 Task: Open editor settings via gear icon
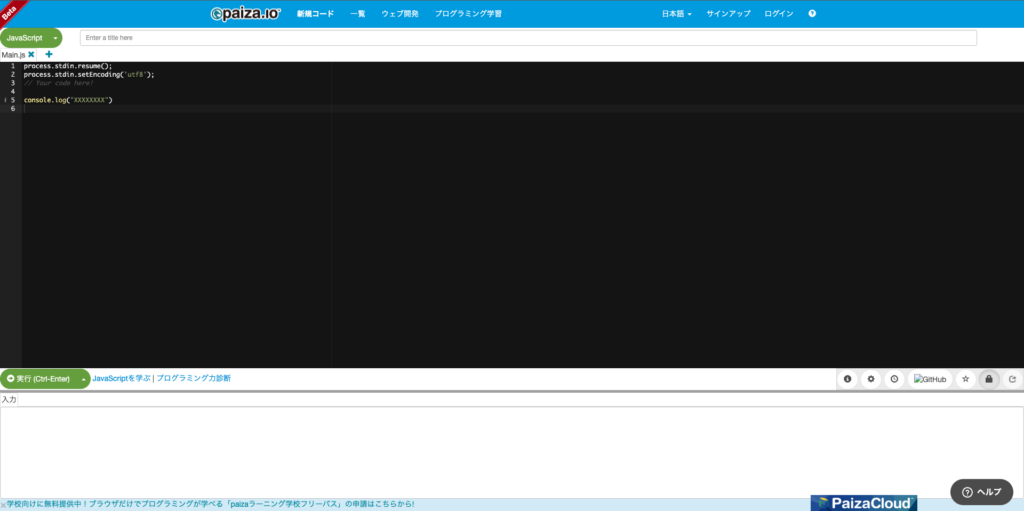click(871, 379)
